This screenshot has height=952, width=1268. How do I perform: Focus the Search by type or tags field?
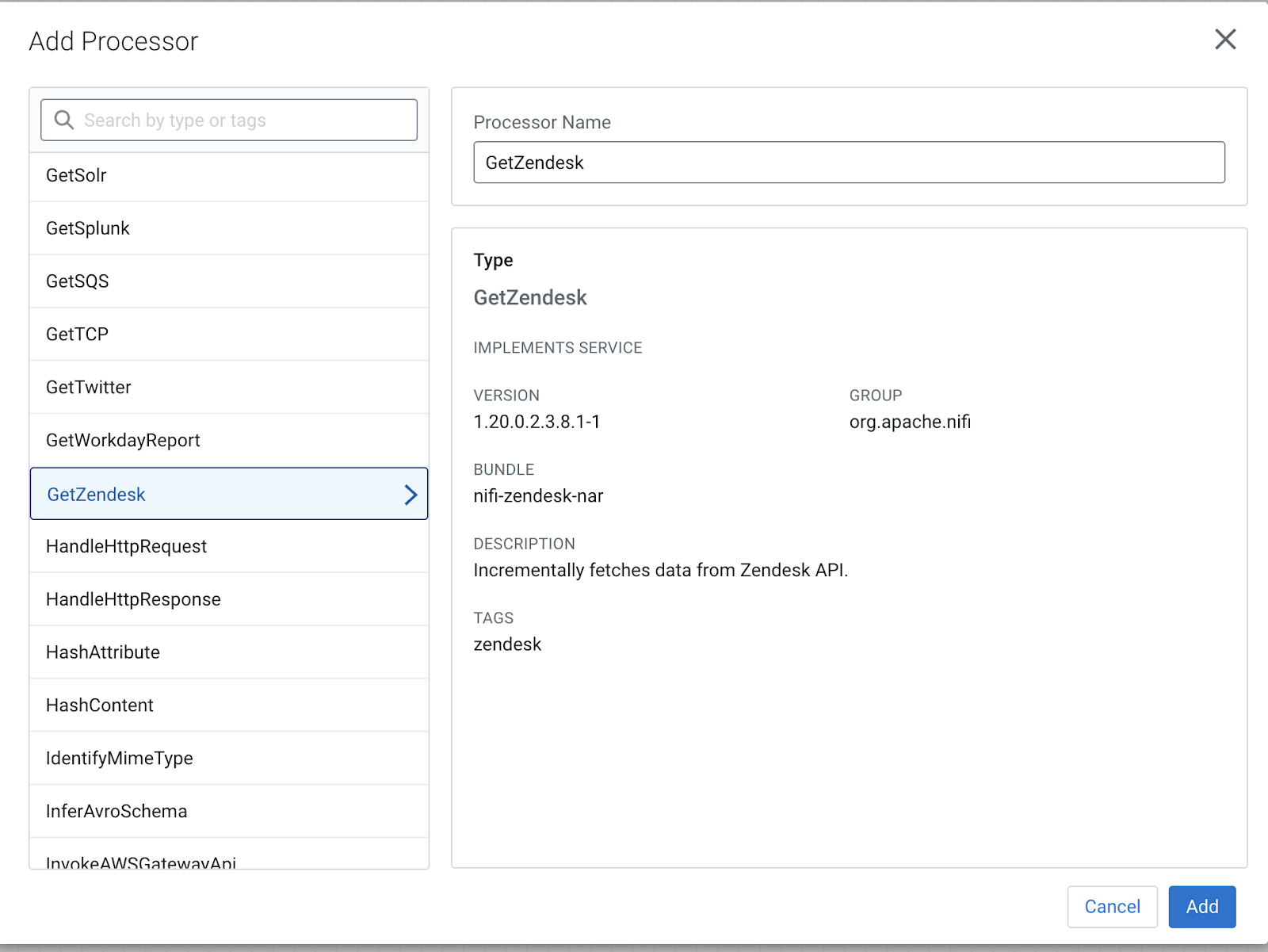click(229, 120)
